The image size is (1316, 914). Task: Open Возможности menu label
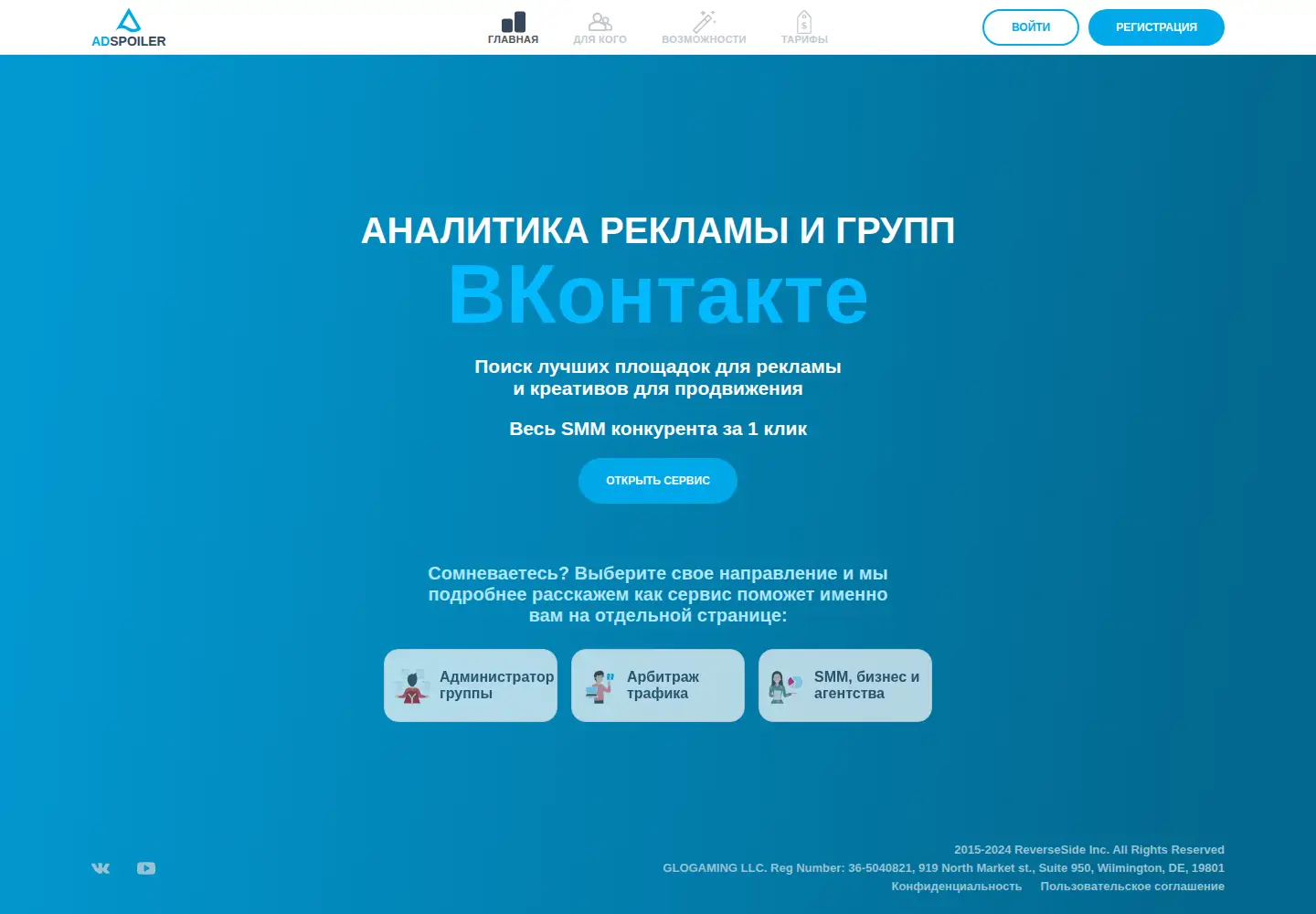tap(704, 39)
